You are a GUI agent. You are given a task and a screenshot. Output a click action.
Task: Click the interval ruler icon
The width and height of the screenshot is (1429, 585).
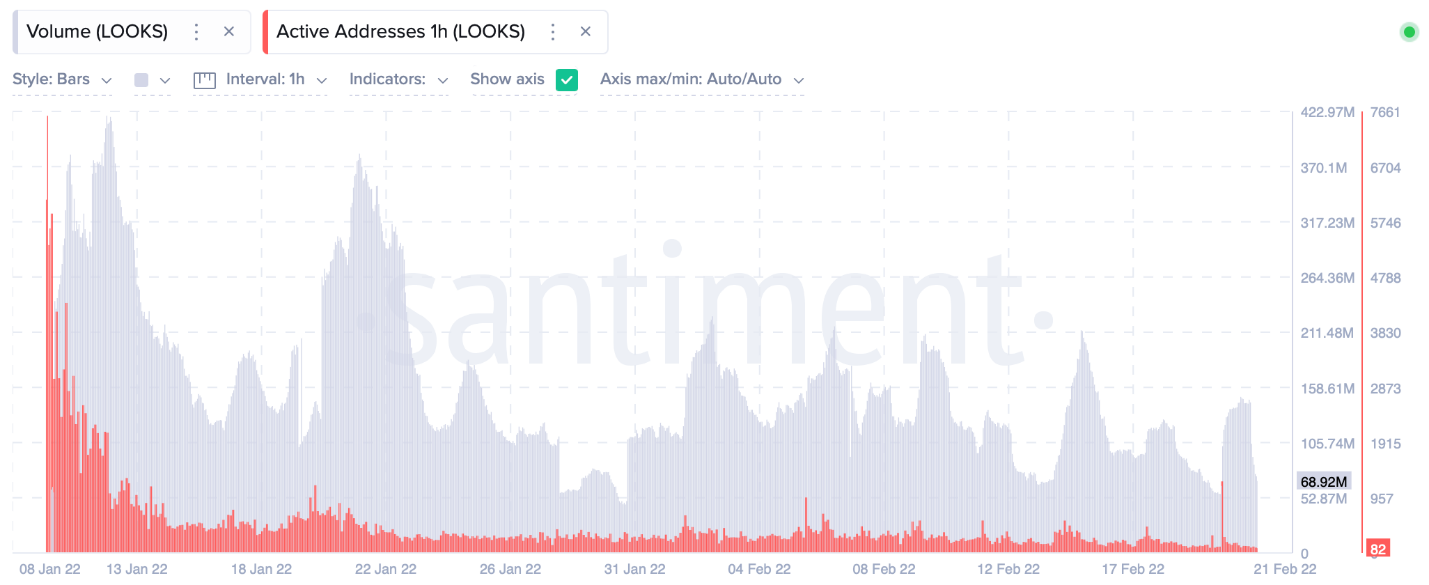point(205,80)
